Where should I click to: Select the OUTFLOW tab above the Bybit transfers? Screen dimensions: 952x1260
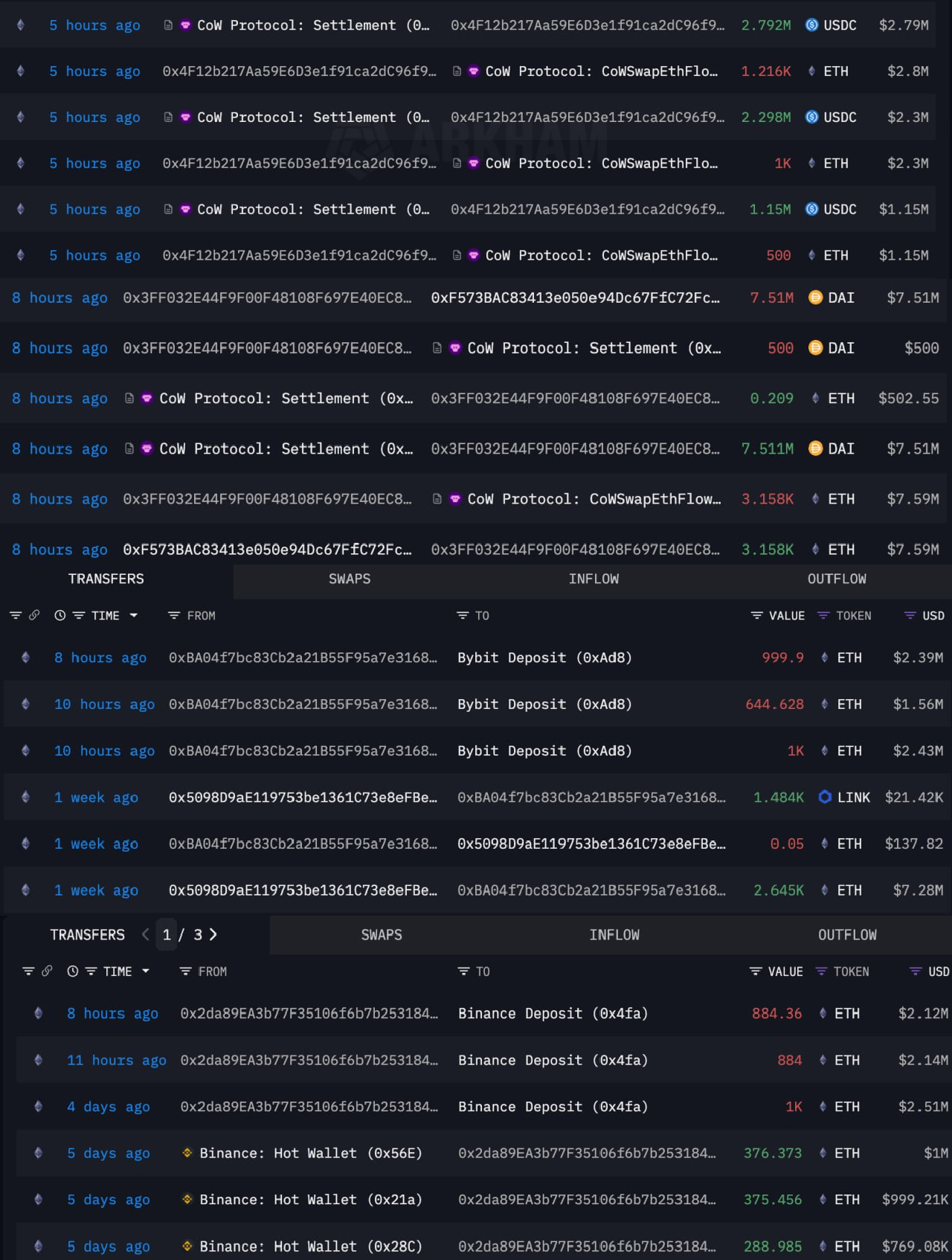tap(837, 579)
